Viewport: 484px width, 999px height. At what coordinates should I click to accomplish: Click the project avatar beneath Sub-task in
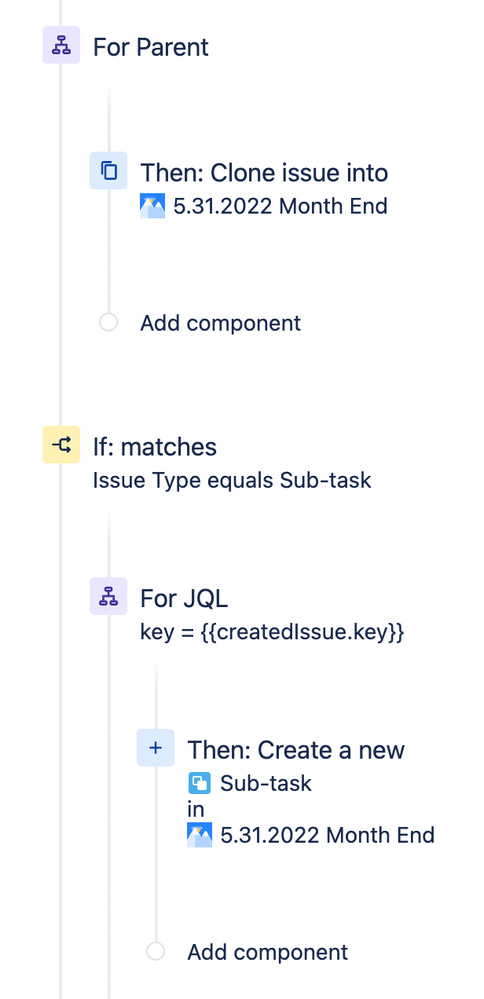click(199, 835)
